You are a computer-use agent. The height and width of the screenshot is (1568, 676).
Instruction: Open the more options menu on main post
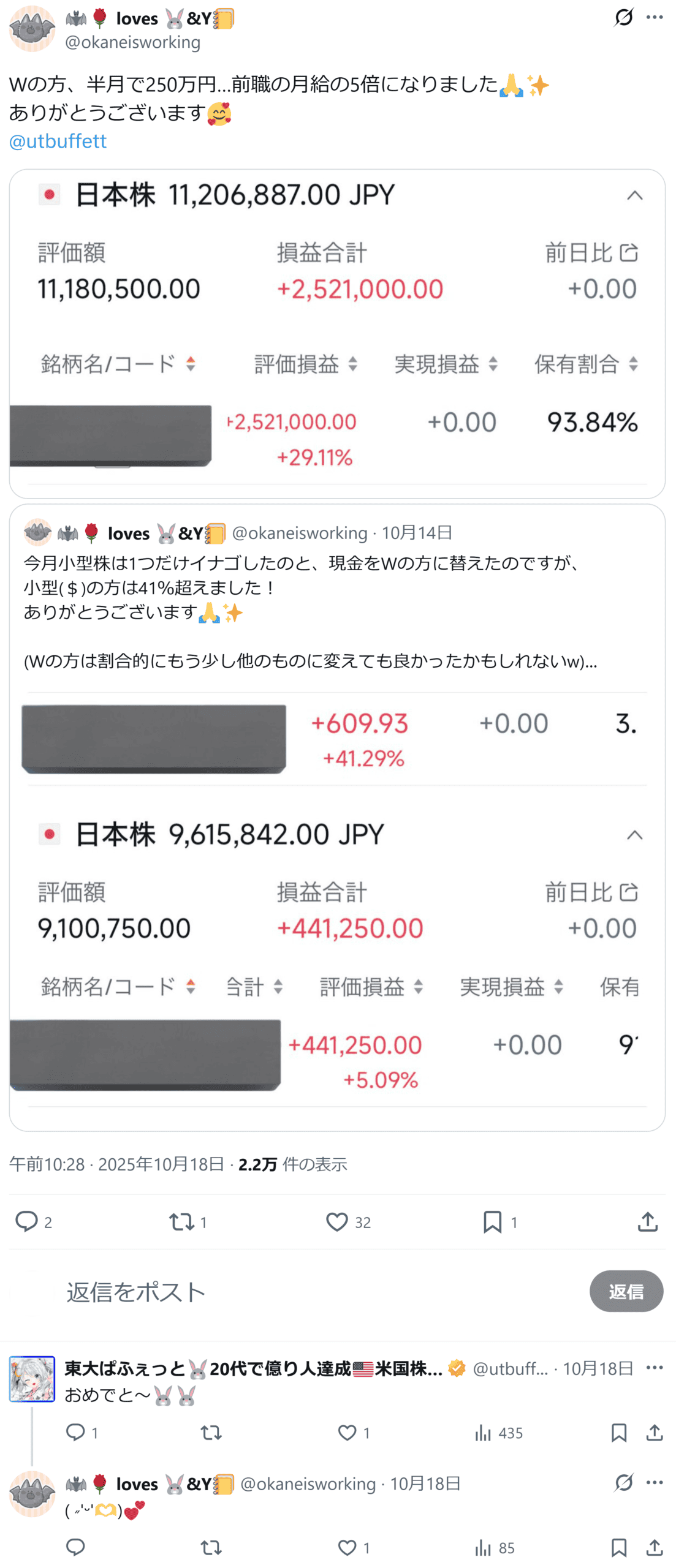pyautogui.click(x=655, y=17)
